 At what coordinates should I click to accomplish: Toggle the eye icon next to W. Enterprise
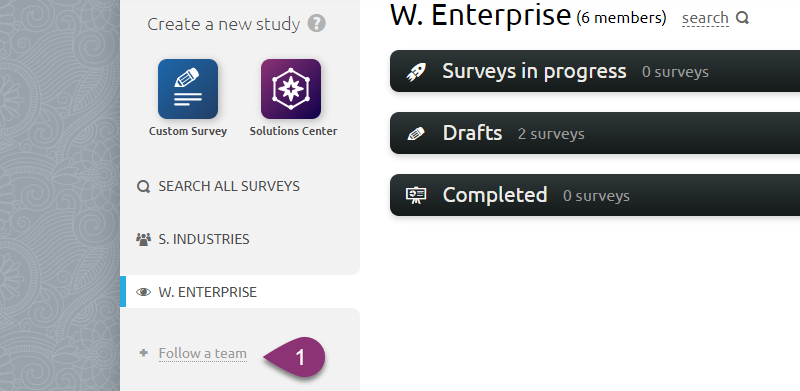pyautogui.click(x=143, y=292)
